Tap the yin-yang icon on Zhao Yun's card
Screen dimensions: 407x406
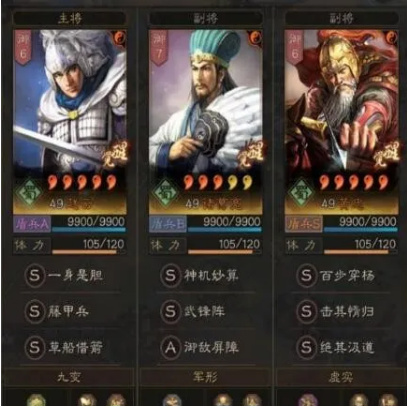pos(119,37)
